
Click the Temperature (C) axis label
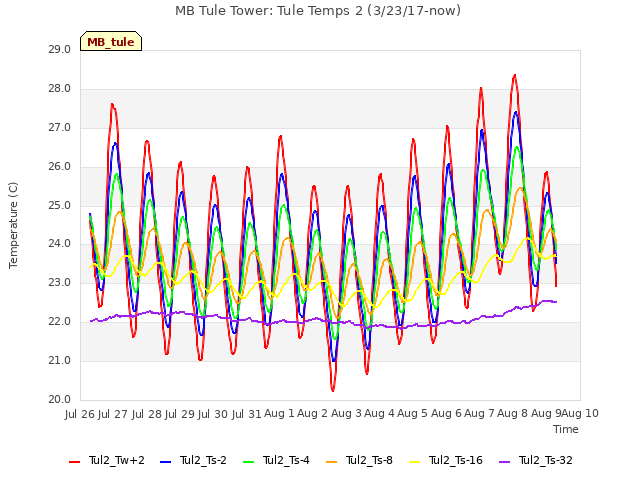coord(13,225)
